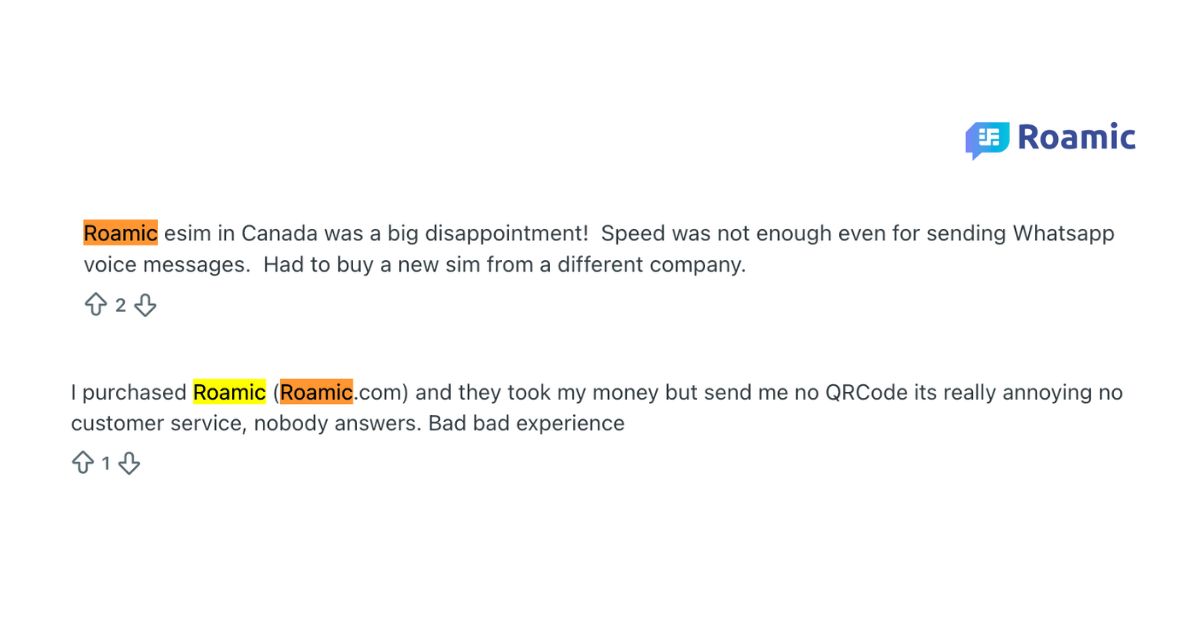1200x630 pixels.
Task: Upvote the Canada esim disappointment comment
Action: pyautogui.click(x=95, y=305)
